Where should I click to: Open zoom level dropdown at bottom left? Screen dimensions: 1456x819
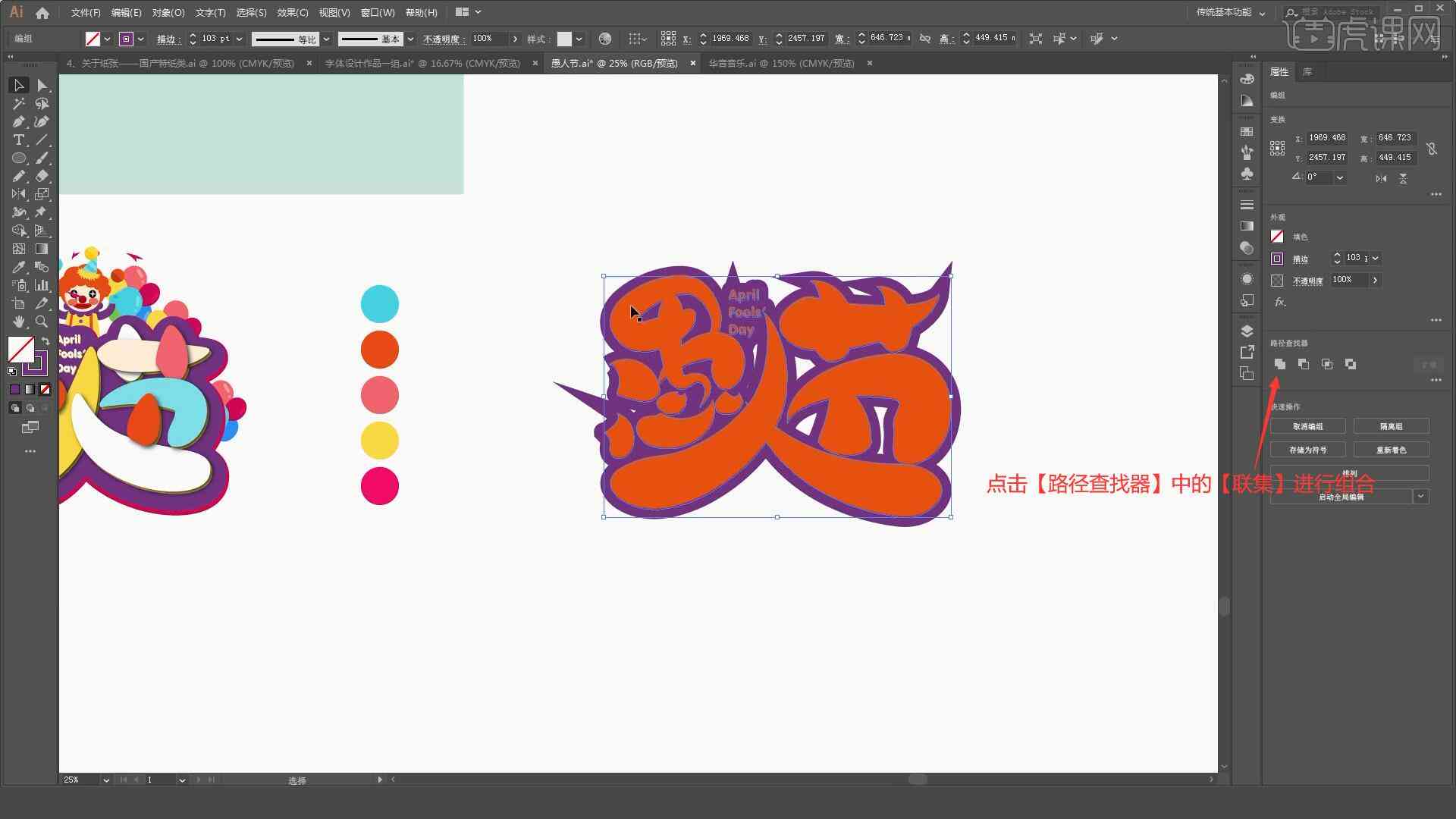click(105, 780)
